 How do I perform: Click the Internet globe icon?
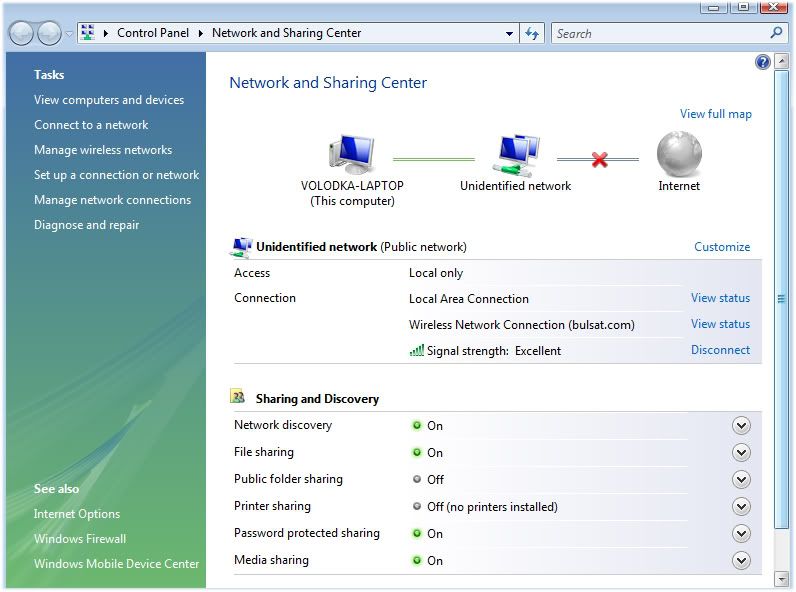pyautogui.click(x=679, y=156)
